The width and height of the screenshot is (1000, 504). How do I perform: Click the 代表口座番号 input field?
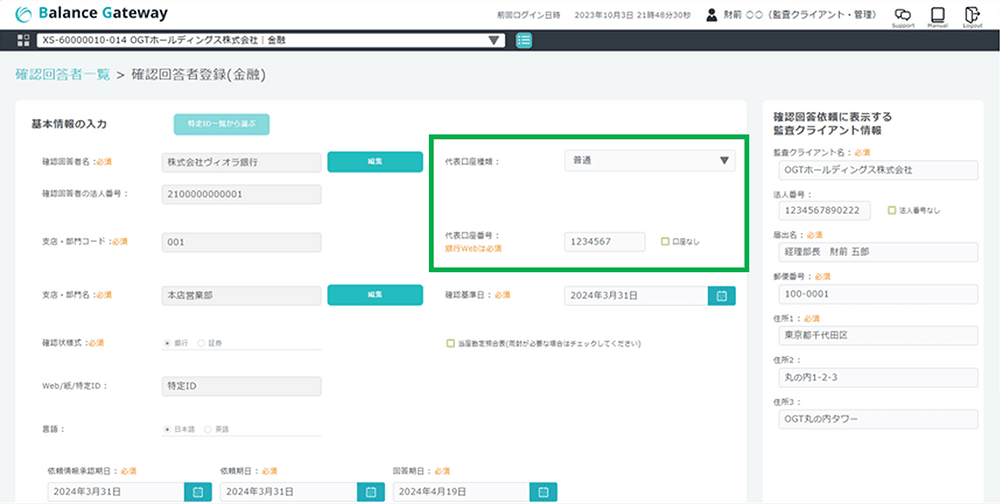coord(604,242)
